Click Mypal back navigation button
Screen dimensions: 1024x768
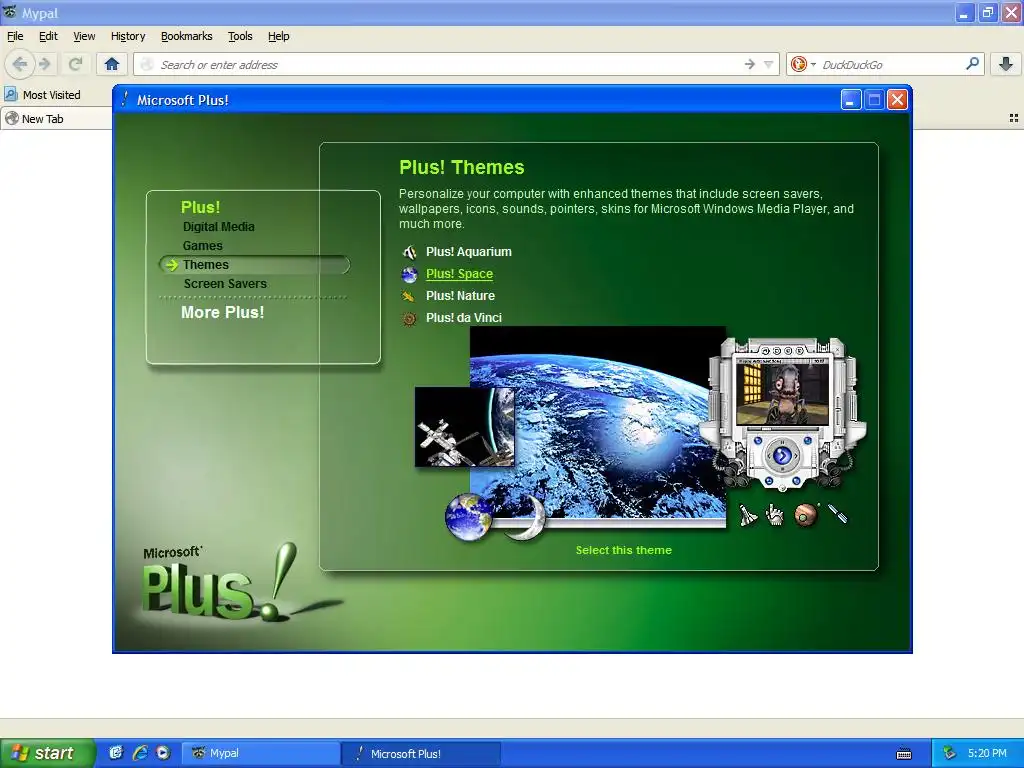tap(20, 64)
